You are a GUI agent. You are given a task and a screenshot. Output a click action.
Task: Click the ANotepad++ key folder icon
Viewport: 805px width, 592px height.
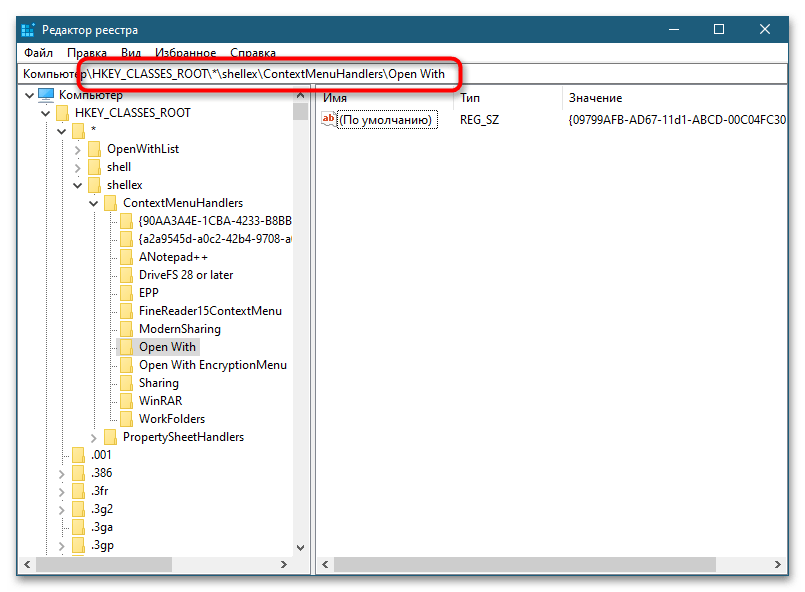tap(126, 257)
